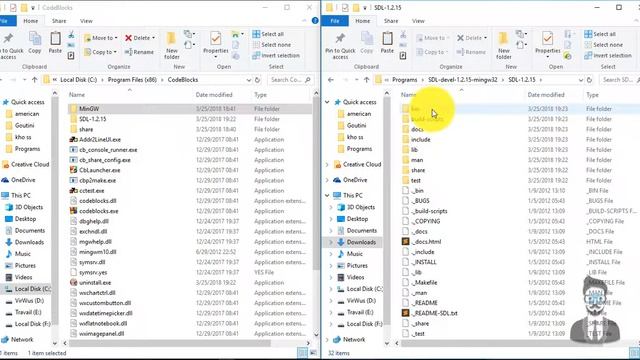
Task: Expand Creative Cloud in SDL-1.2.15 navigation pane
Action: coord(327,164)
